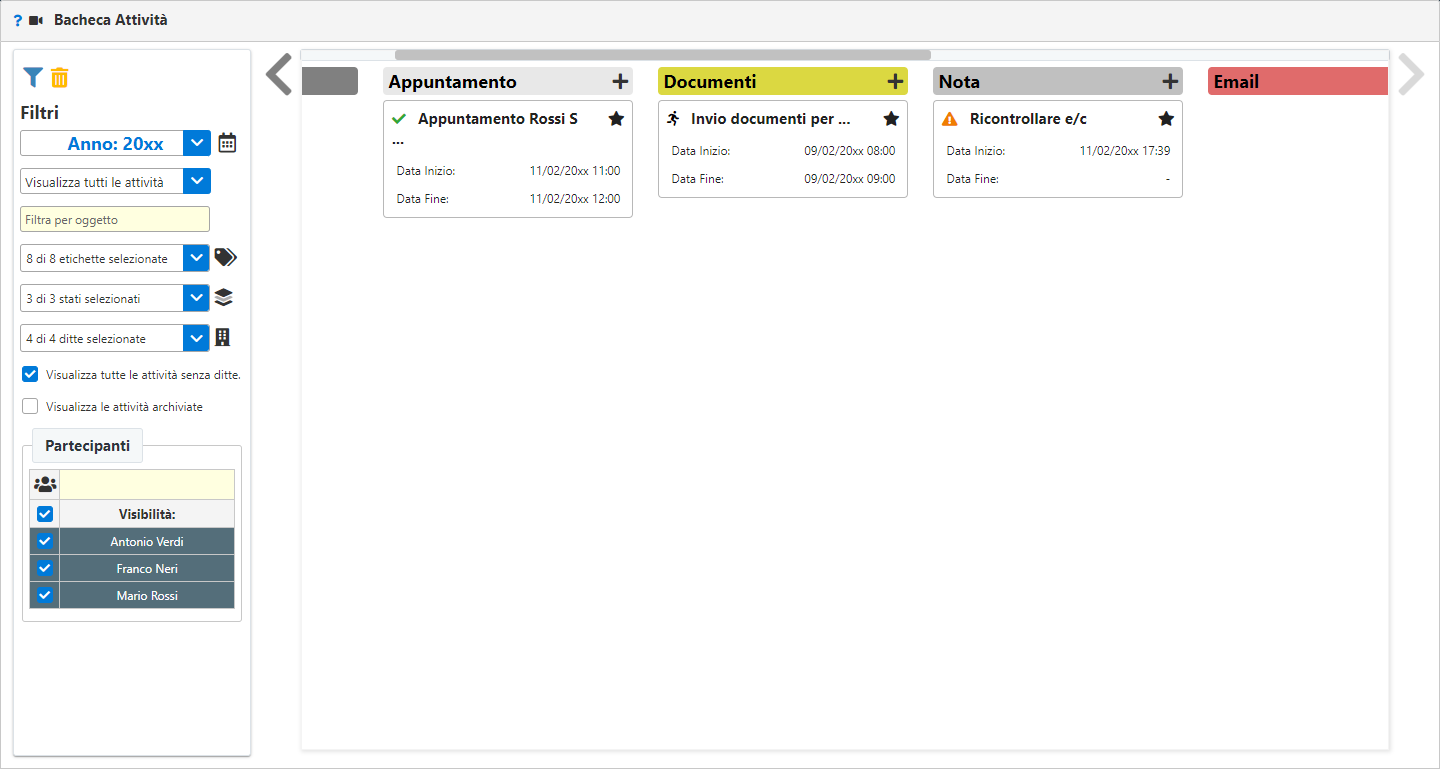Screen dimensions: 1440x769
Task: Click the horizontal board scrollbar thumb
Action: tap(662, 55)
